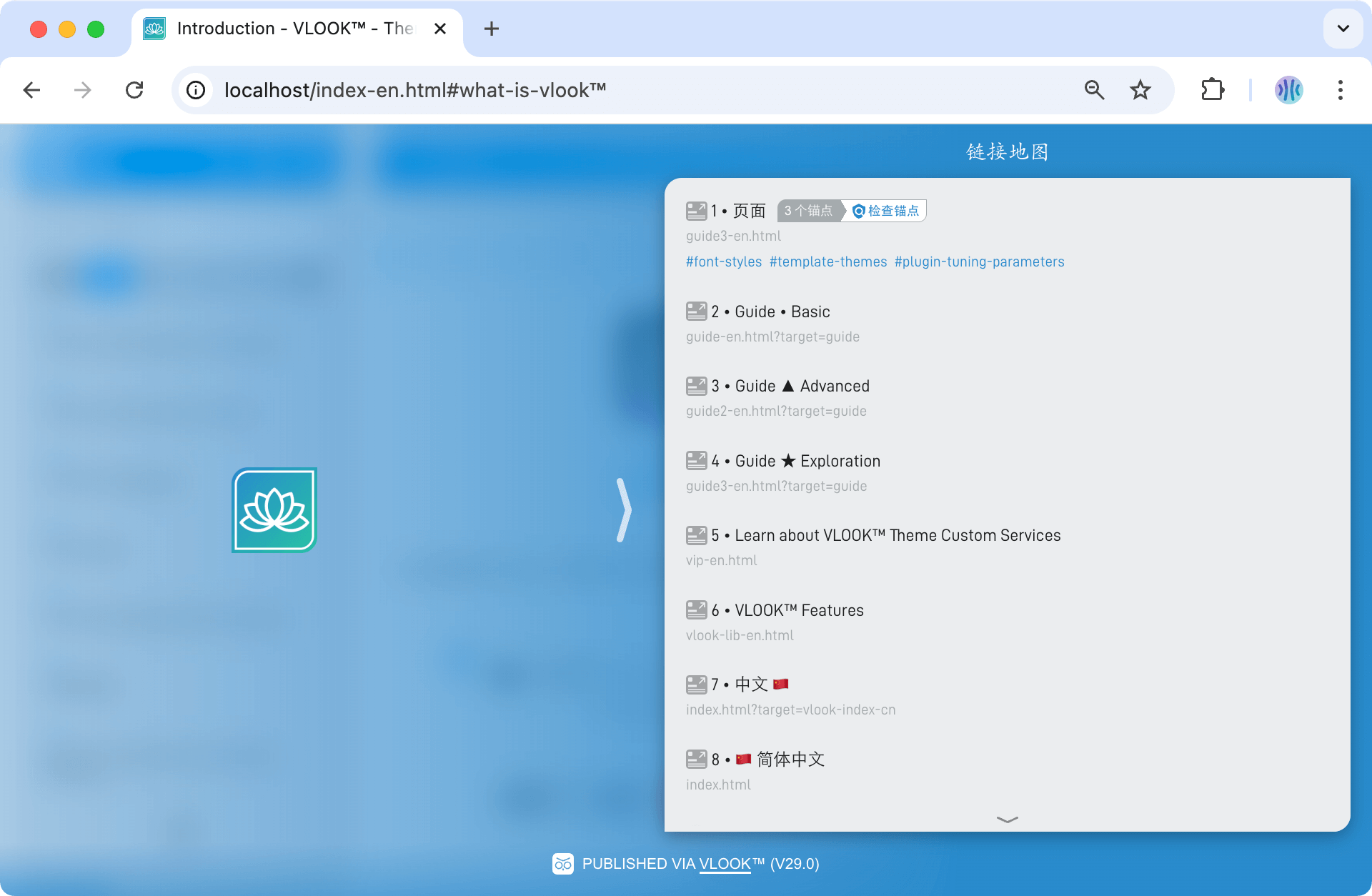Open the 8 • 简体中文 entry
Image resolution: width=1372 pixels, height=896 pixels.
(768, 759)
